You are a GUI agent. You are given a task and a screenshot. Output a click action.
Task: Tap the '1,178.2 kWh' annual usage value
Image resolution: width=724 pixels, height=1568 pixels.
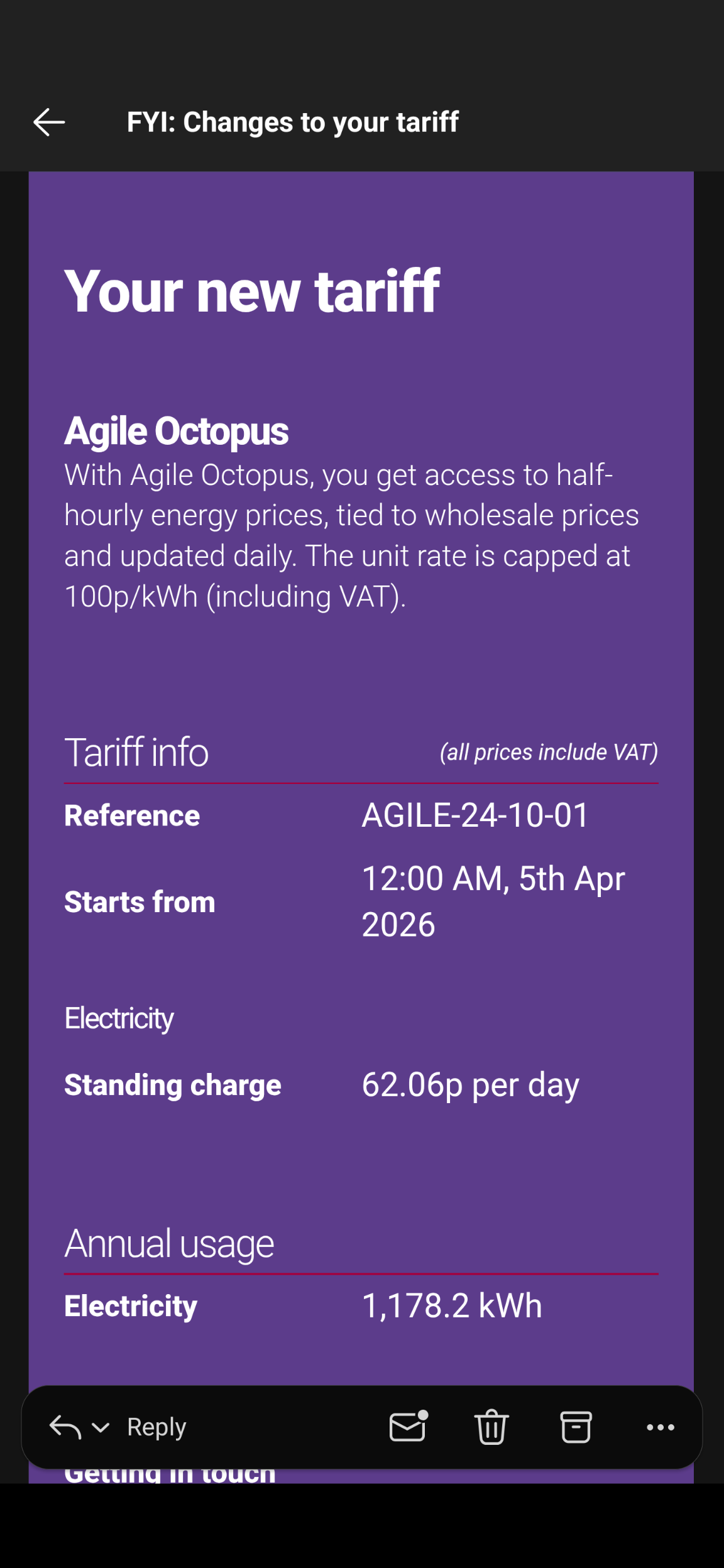(452, 1306)
